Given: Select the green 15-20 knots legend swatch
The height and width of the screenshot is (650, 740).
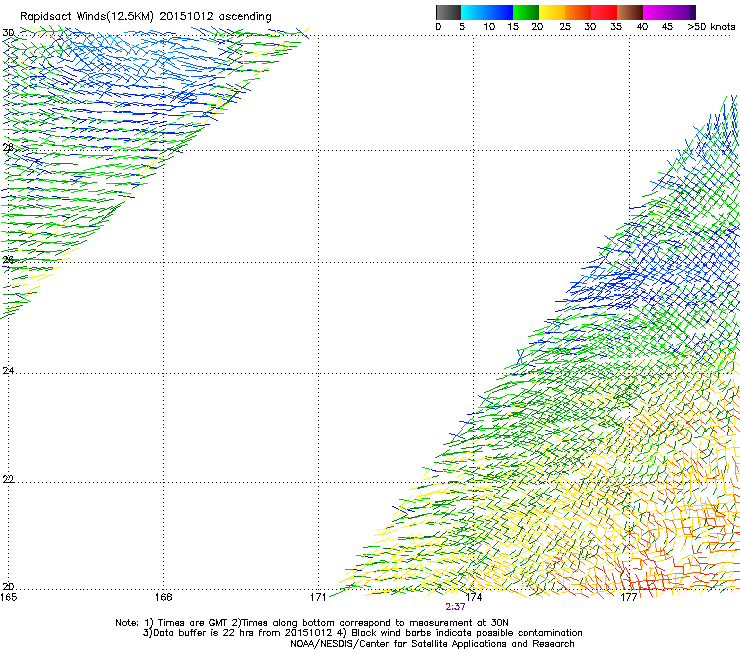Looking at the screenshot, I should (526, 12).
